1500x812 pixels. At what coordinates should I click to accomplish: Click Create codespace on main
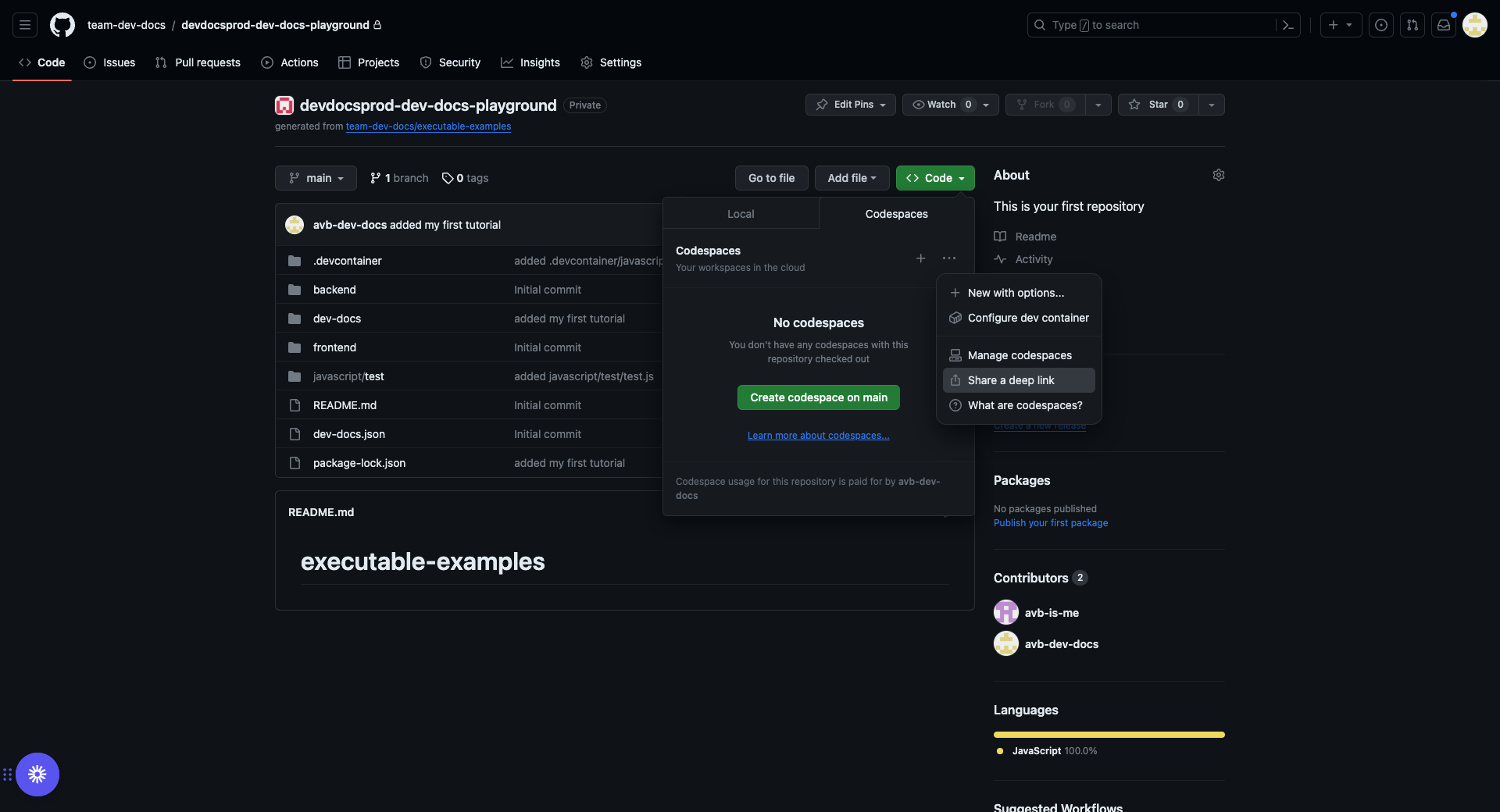pos(818,397)
